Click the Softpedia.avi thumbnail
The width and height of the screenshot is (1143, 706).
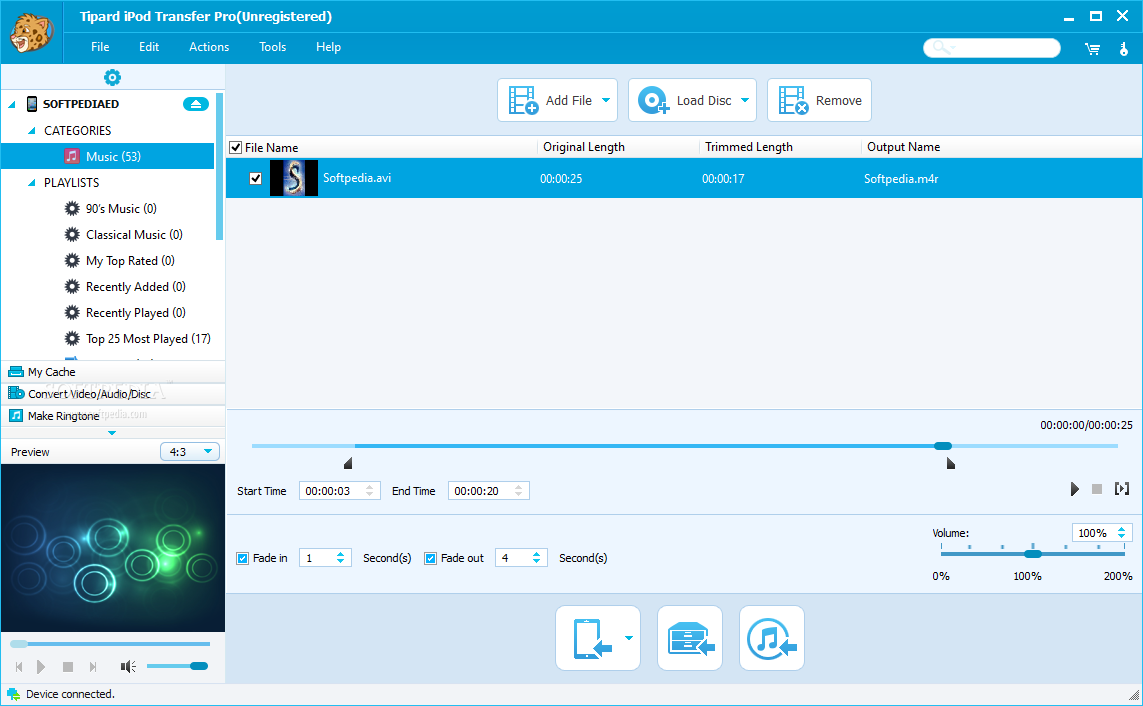click(294, 179)
